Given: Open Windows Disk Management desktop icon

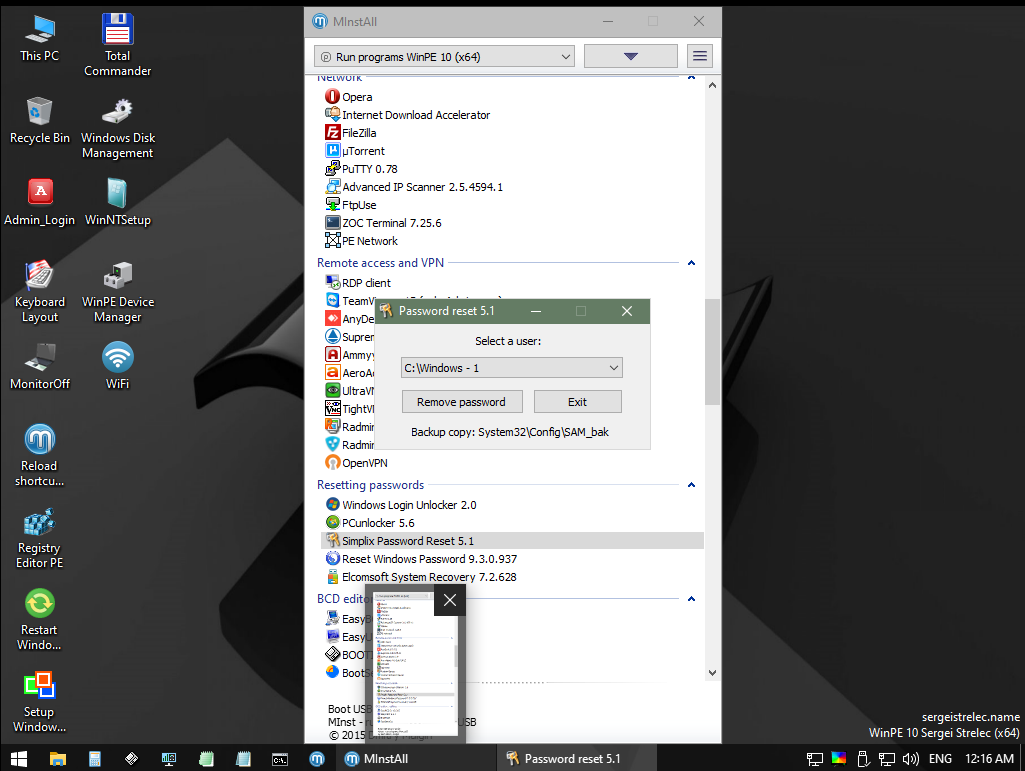Looking at the screenshot, I should tap(118, 128).
